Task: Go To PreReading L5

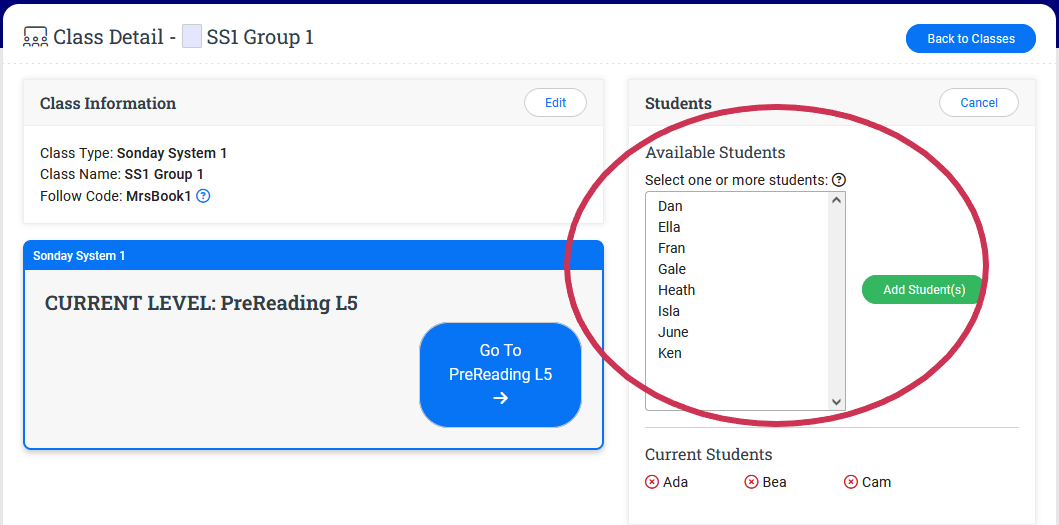Action: [x=500, y=375]
